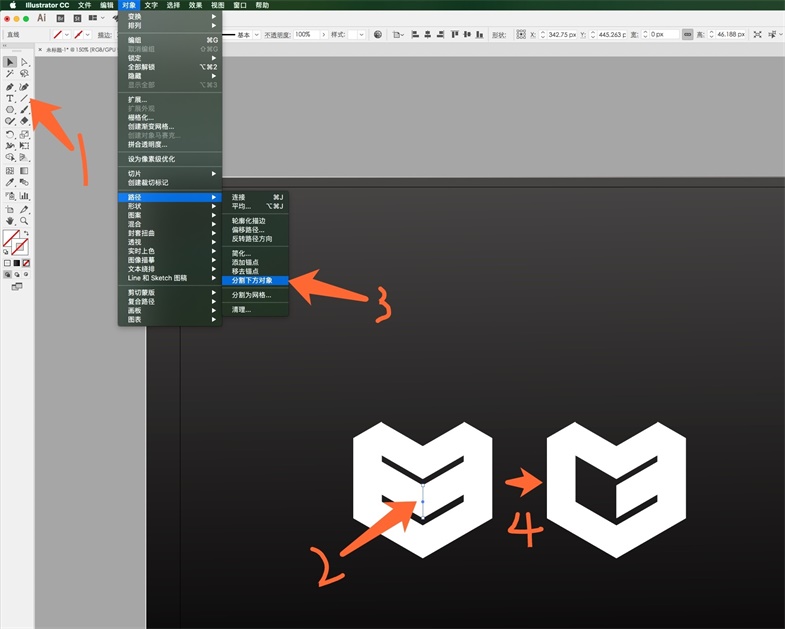Select the Rotate tool

pyautogui.click(x=10, y=134)
